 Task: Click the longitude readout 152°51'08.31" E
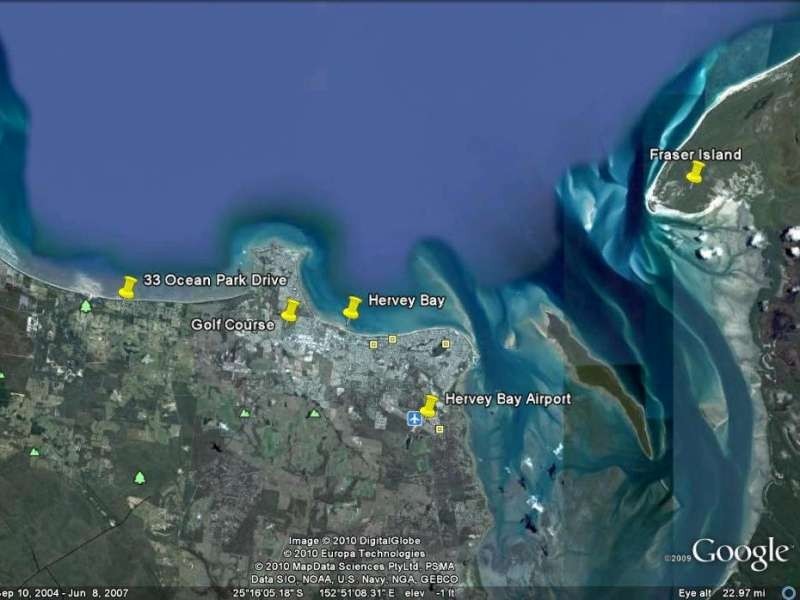[357, 593]
